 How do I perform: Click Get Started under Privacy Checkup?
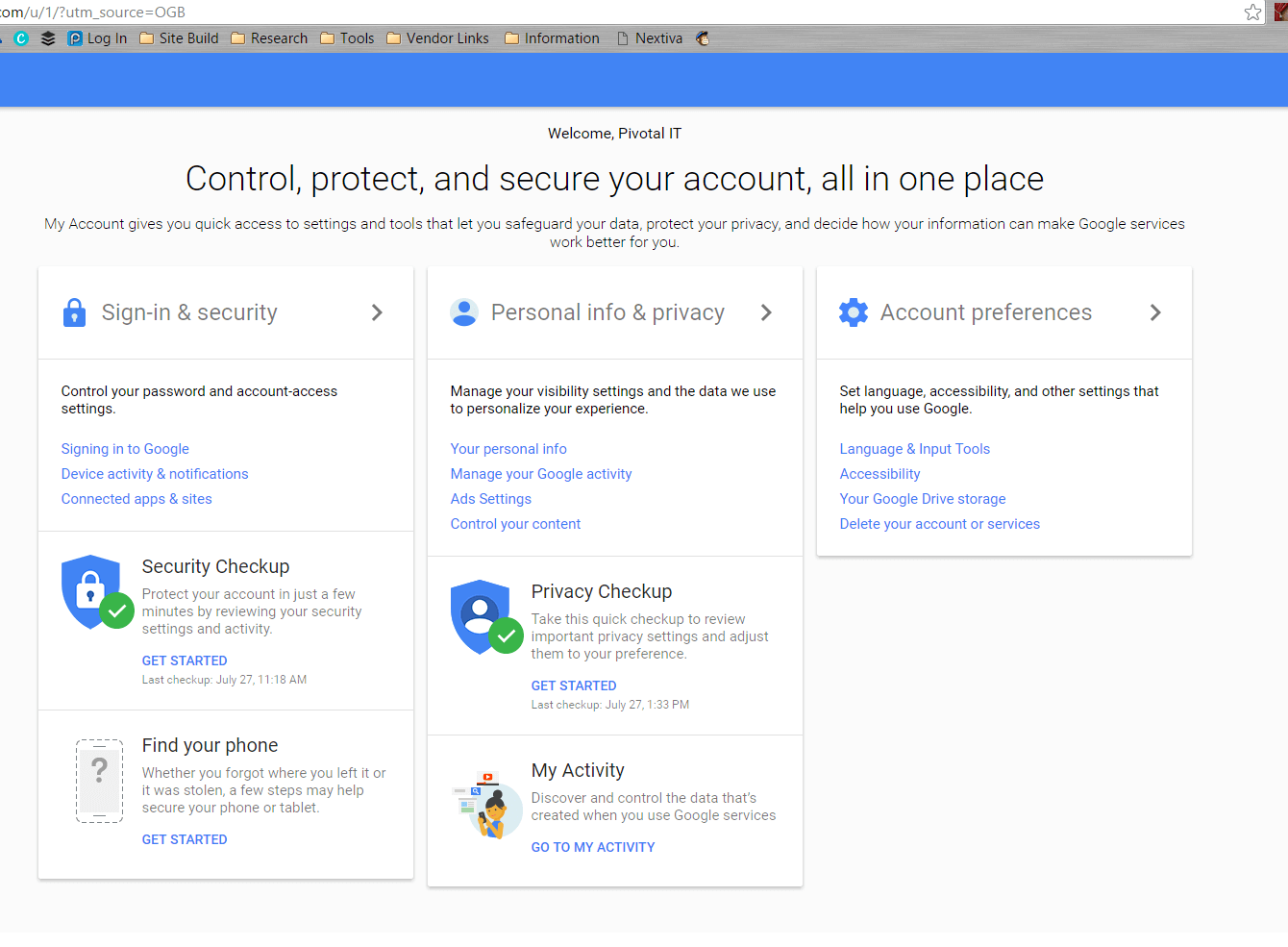[574, 685]
